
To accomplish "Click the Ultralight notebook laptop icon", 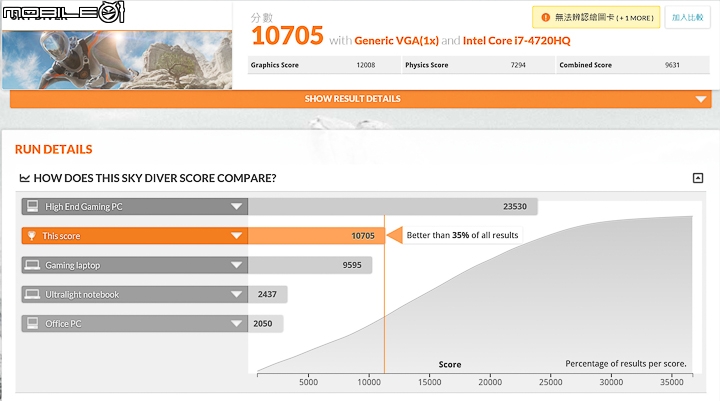I will point(32,294).
